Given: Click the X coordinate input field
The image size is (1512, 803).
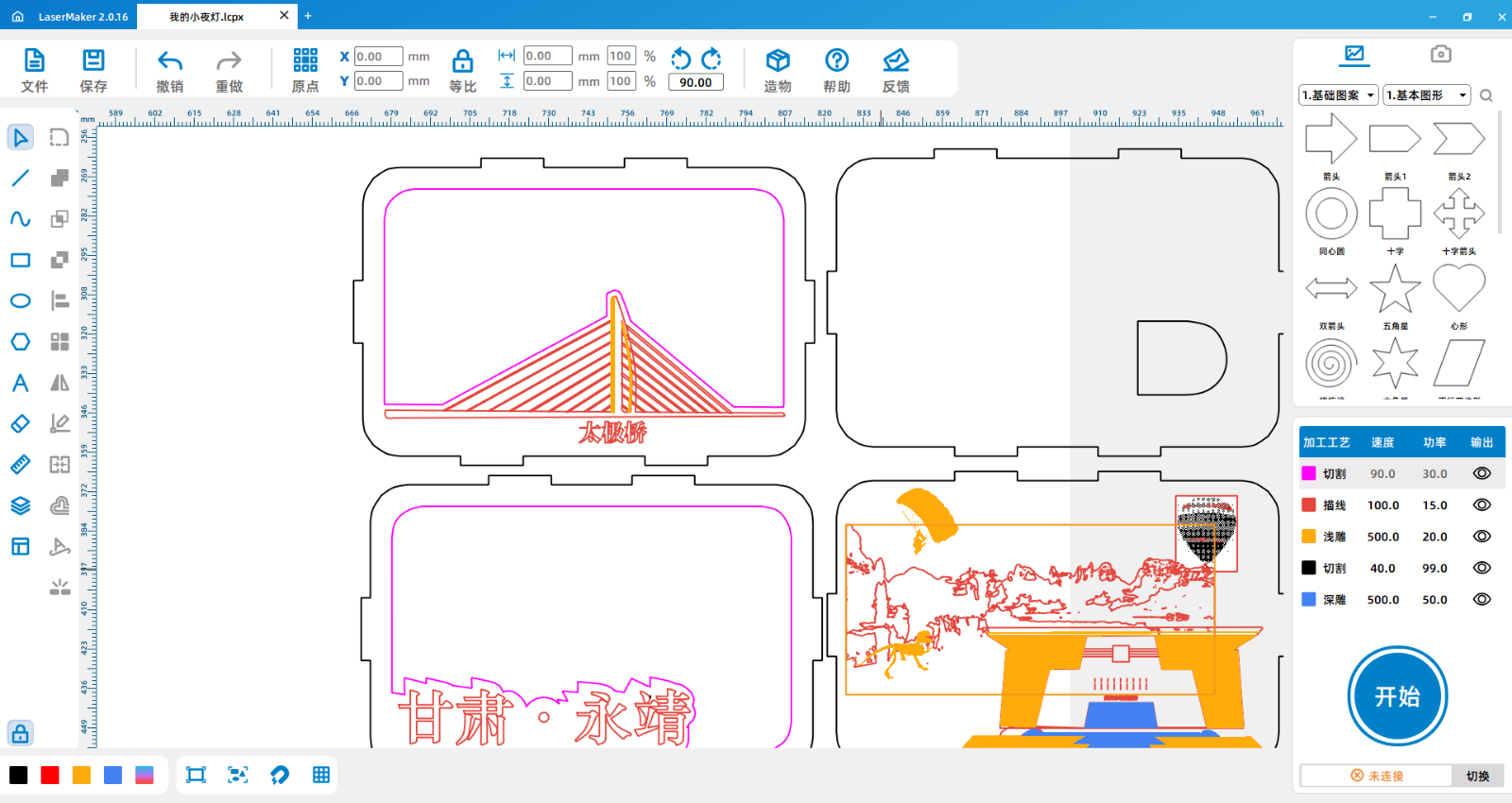Looking at the screenshot, I should coord(378,57).
